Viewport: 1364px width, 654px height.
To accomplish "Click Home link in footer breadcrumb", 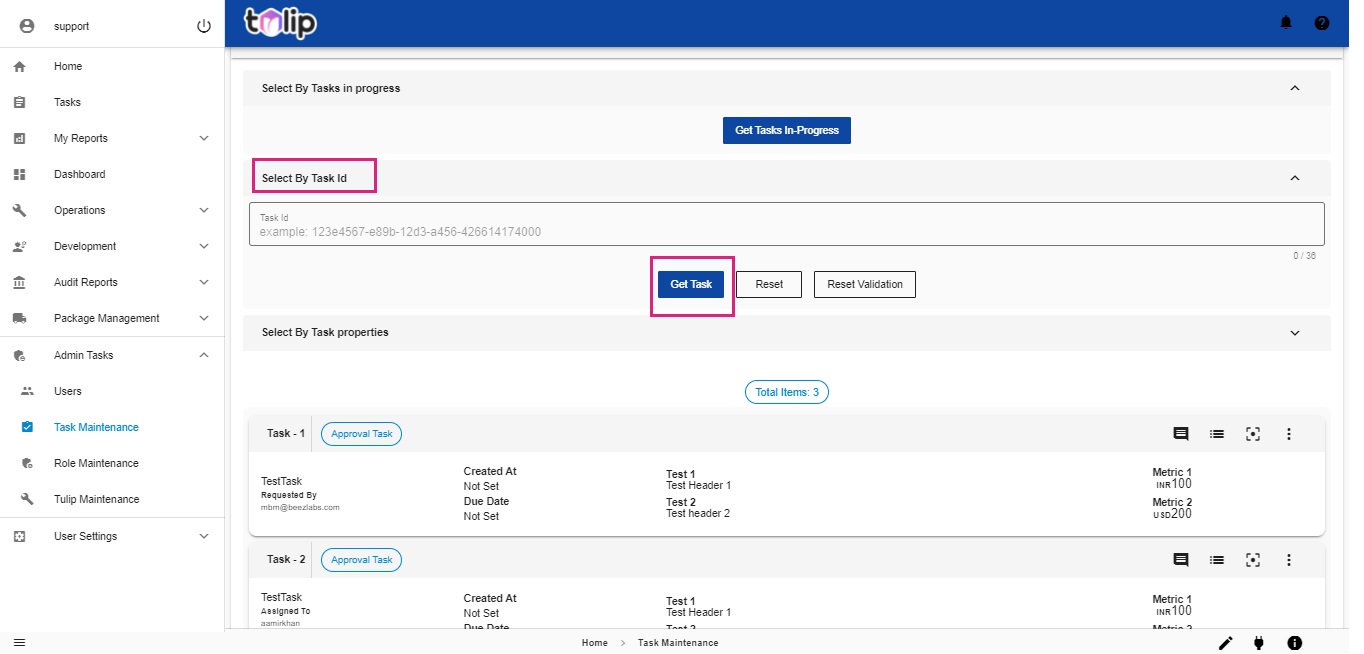I will [595, 643].
